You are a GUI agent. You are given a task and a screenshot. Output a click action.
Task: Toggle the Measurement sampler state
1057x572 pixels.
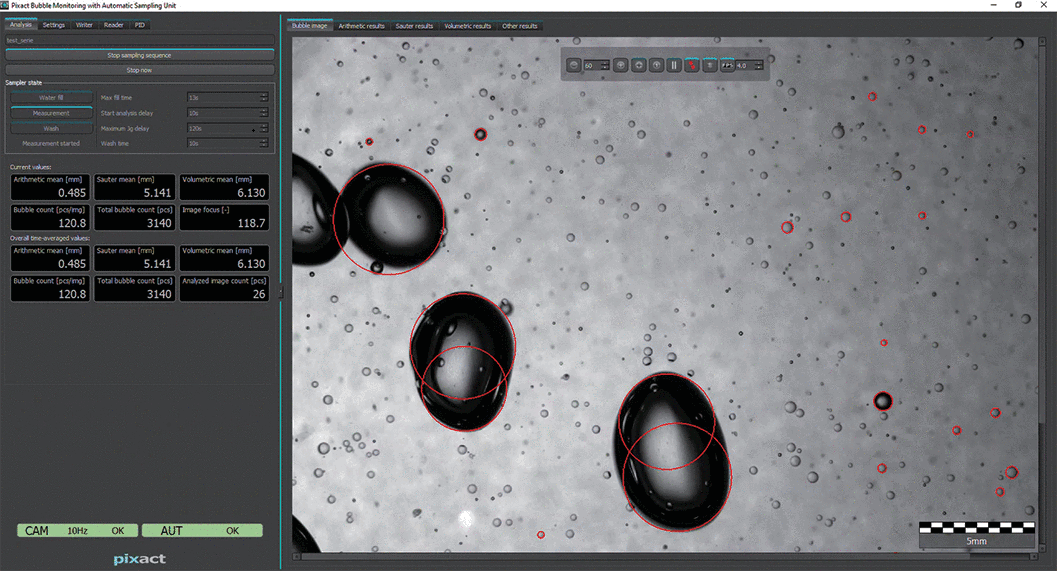[x=50, y=113]
